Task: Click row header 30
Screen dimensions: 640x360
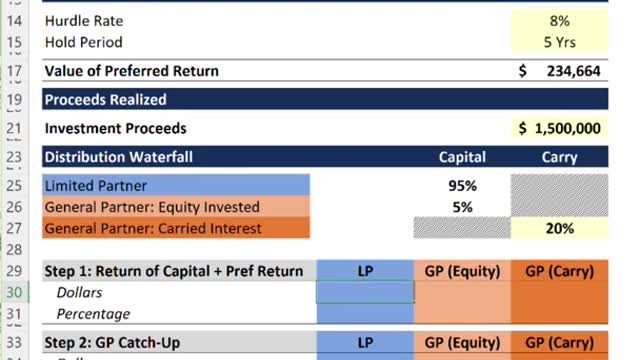Action: (14, 292)
